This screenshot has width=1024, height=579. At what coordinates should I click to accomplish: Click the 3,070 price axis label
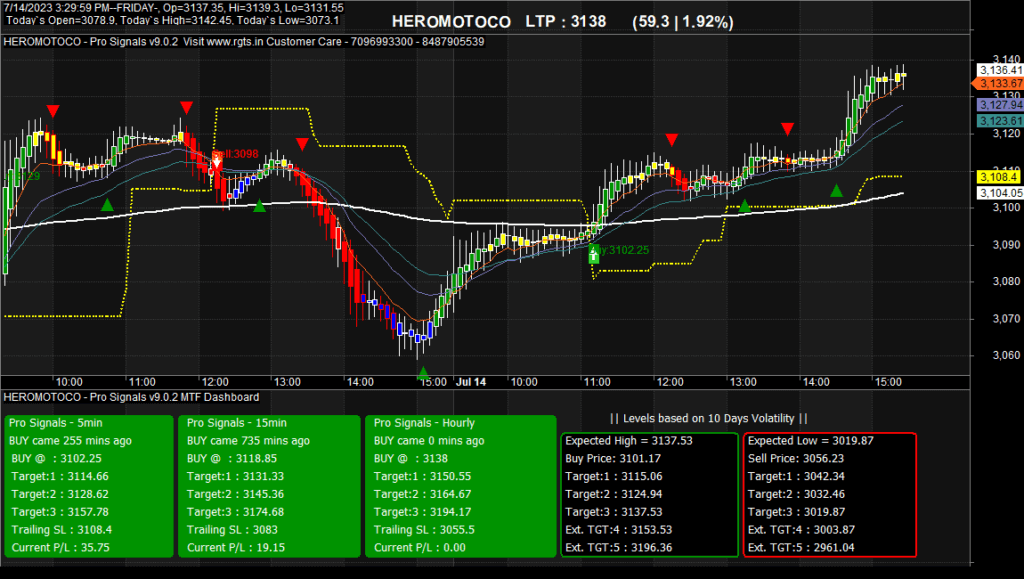[x=1006, y=319]
